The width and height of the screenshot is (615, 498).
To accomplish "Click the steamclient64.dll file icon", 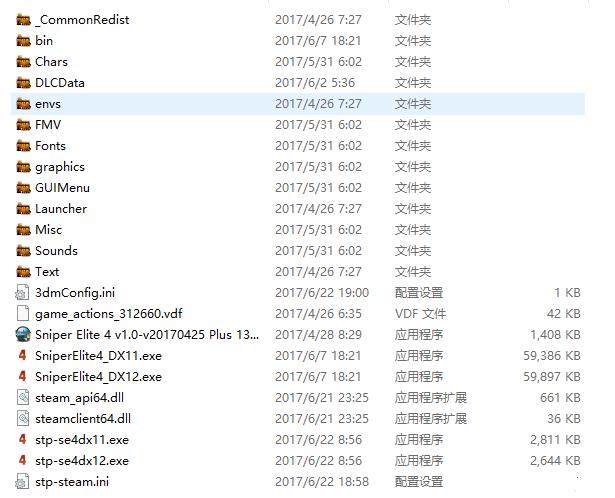I will pos(23,418).
